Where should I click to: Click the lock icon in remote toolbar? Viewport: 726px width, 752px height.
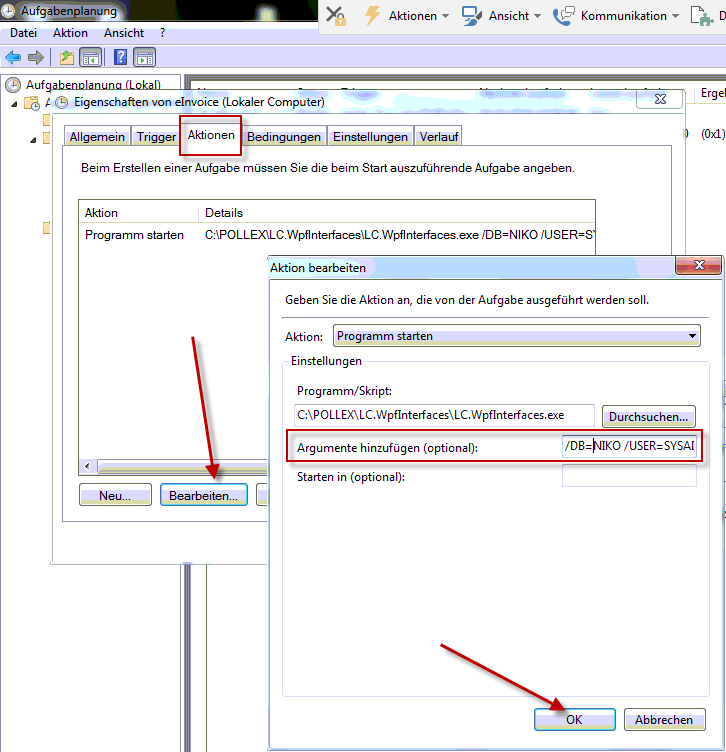point(336,16)
